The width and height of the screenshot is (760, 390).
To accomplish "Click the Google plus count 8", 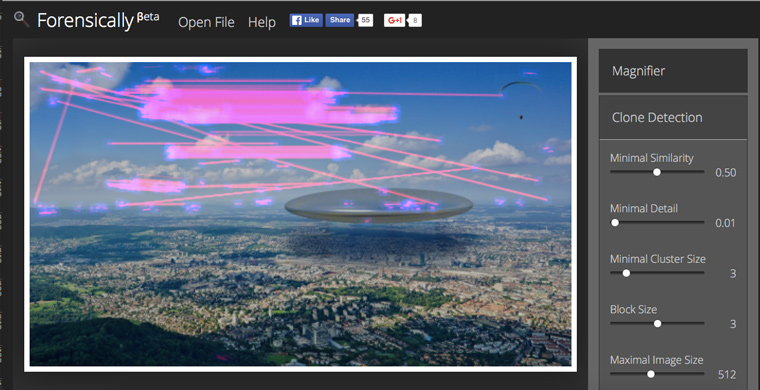I will coord(415,20).
